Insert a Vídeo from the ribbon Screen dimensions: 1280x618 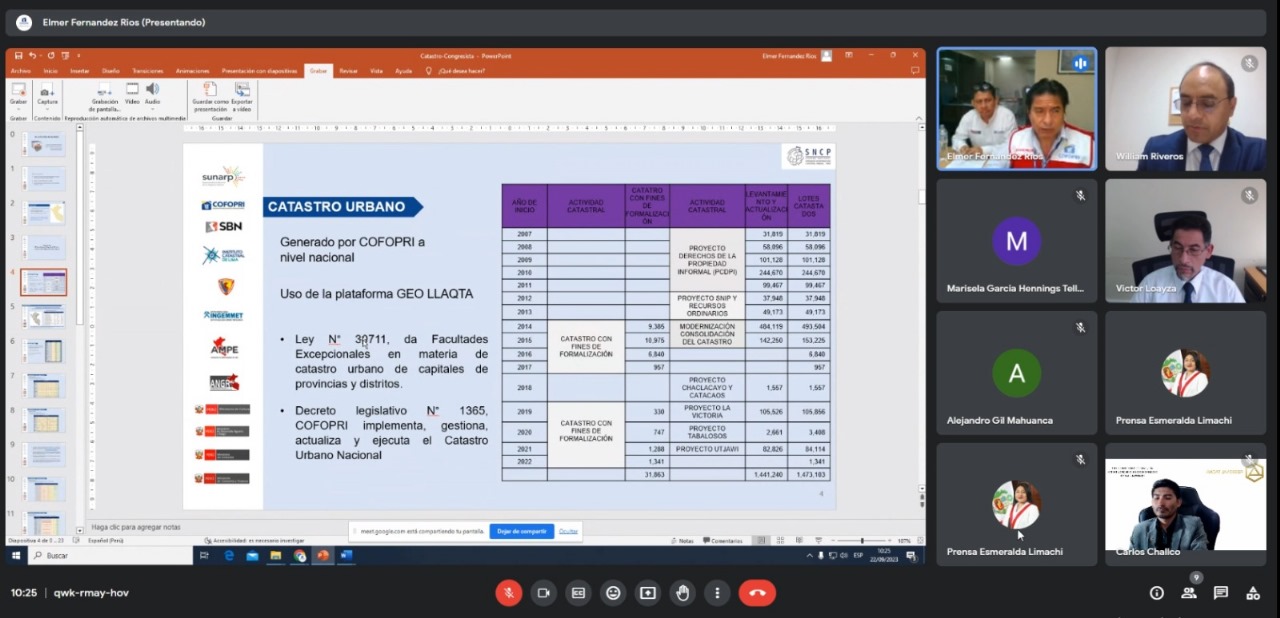pos(132,94)
